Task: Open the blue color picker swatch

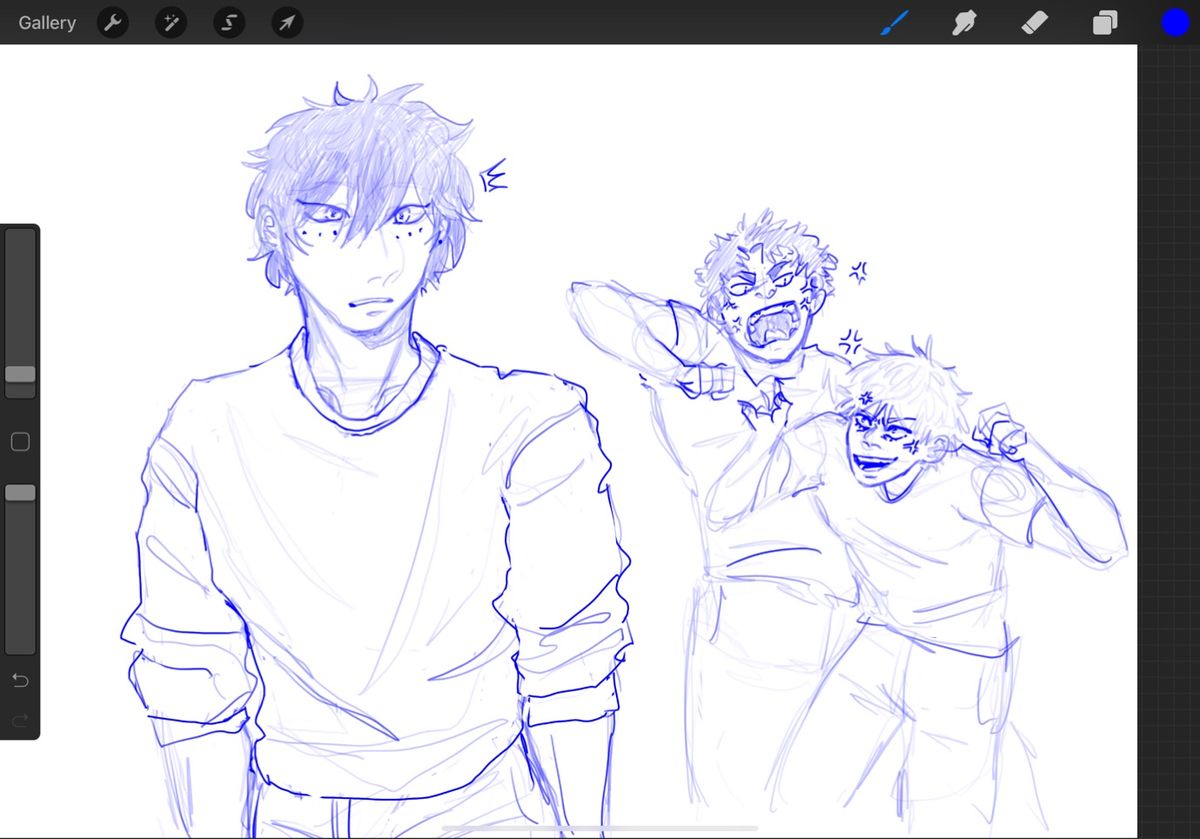Action: pyautogui.click(x=1175, y=22)
